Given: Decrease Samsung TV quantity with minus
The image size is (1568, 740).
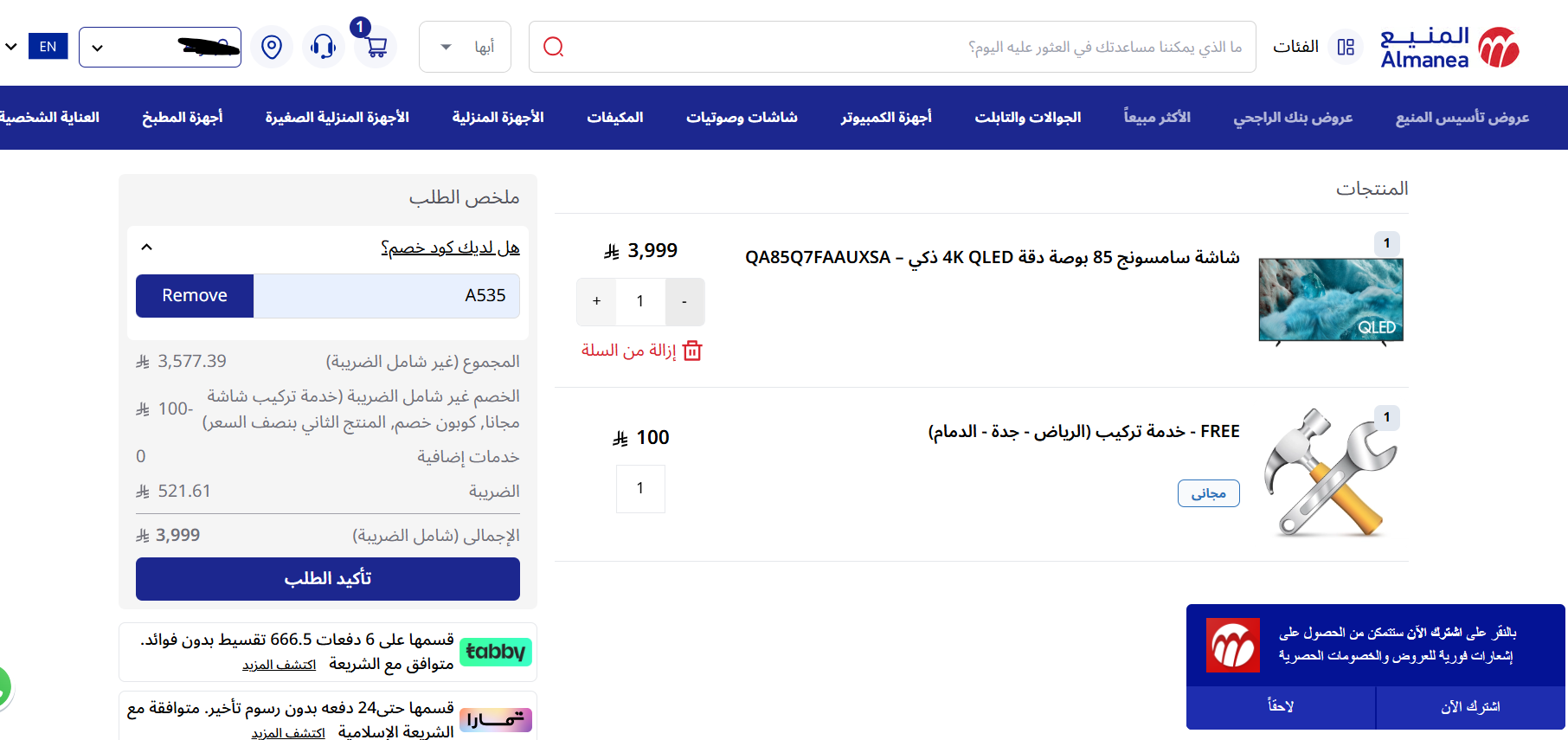Looking at the screenshot, I should click(684, 301).
